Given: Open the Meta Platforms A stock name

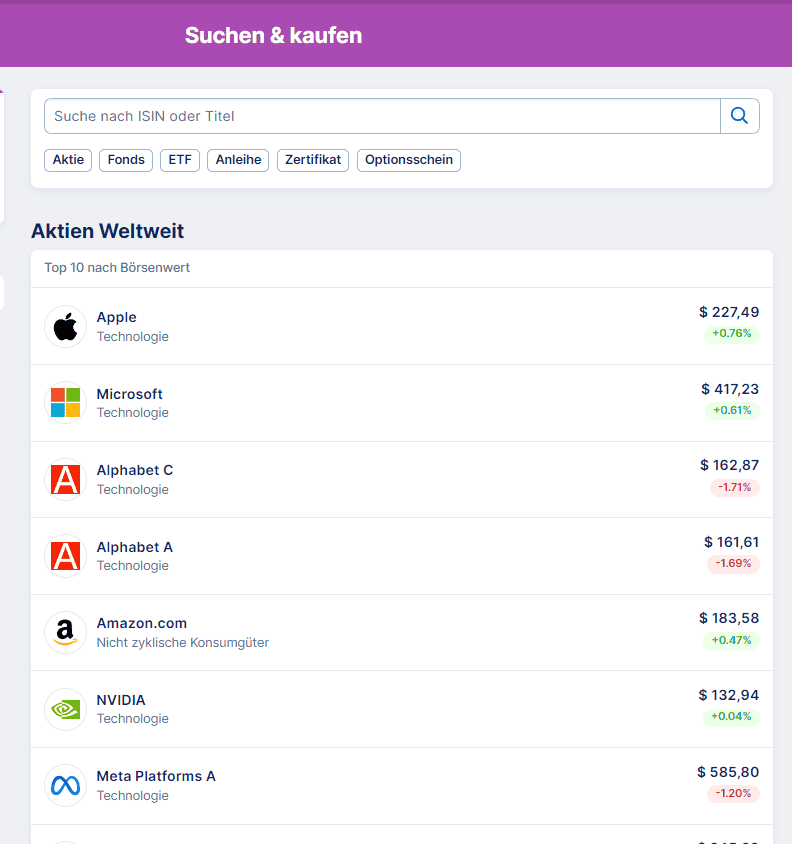Looking at the screenshot, I should [156, 776].
